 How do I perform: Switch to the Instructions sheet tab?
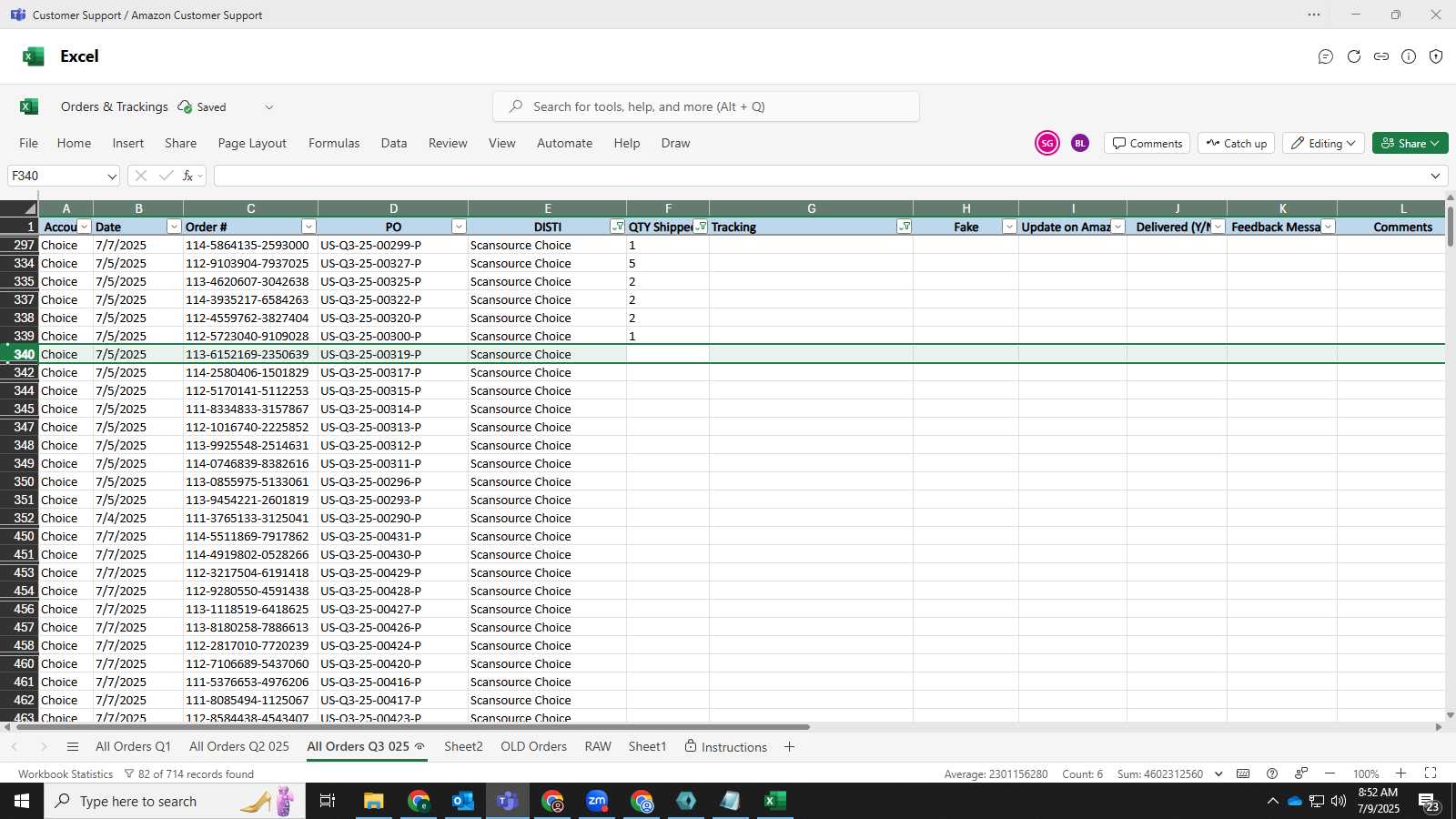tap(726, 746)
